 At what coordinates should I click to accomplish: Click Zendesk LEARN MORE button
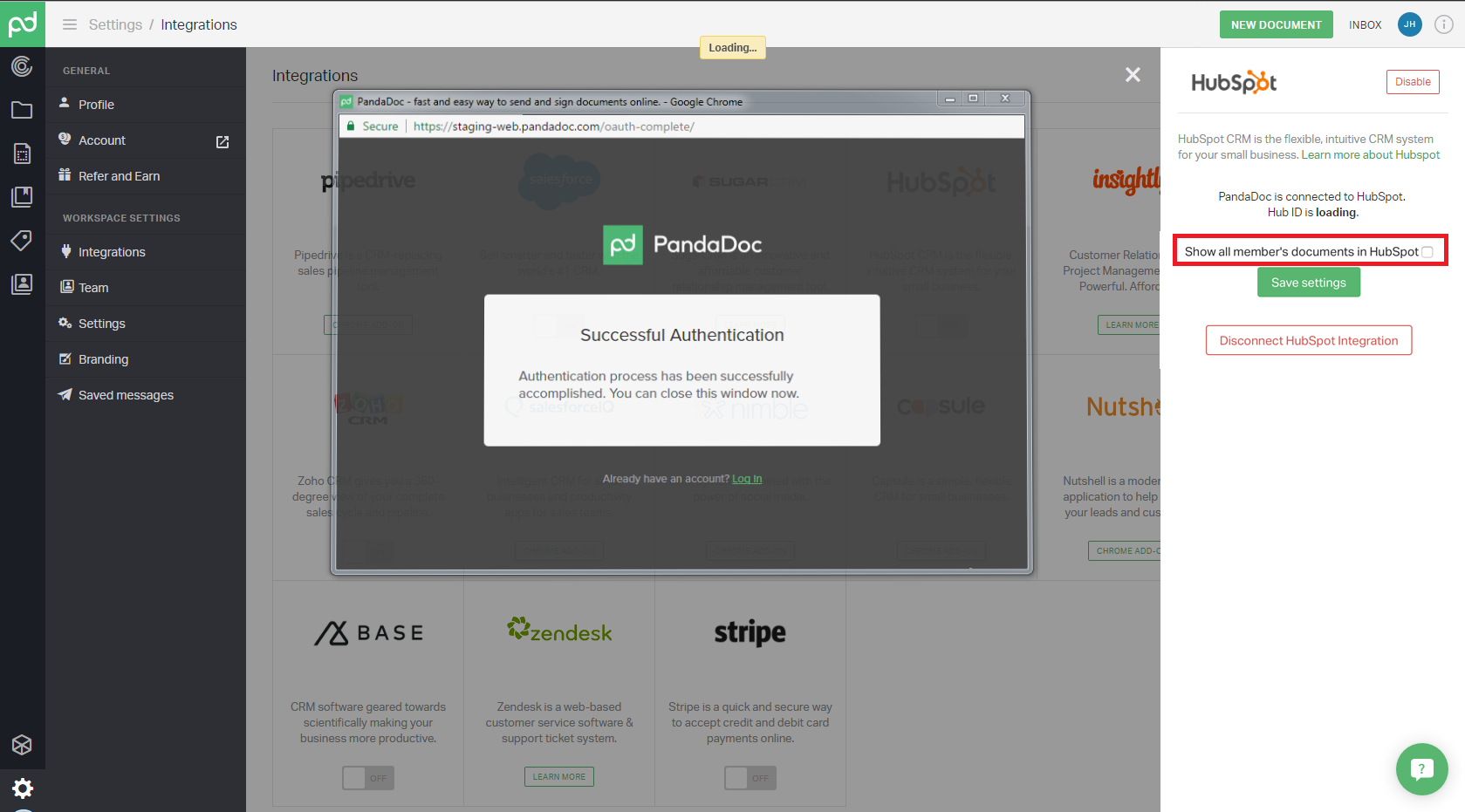(559, 777)
